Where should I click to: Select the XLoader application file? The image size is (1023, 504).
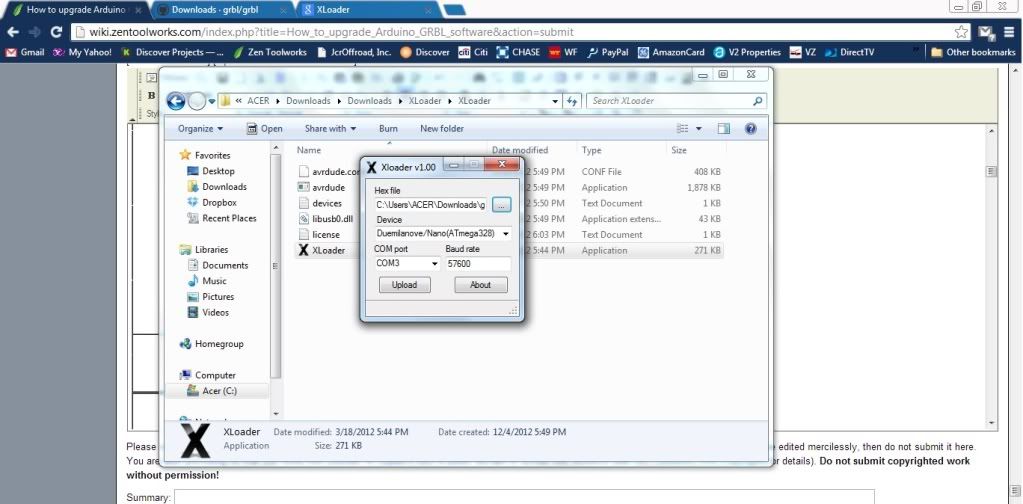[x=328, y=250]
